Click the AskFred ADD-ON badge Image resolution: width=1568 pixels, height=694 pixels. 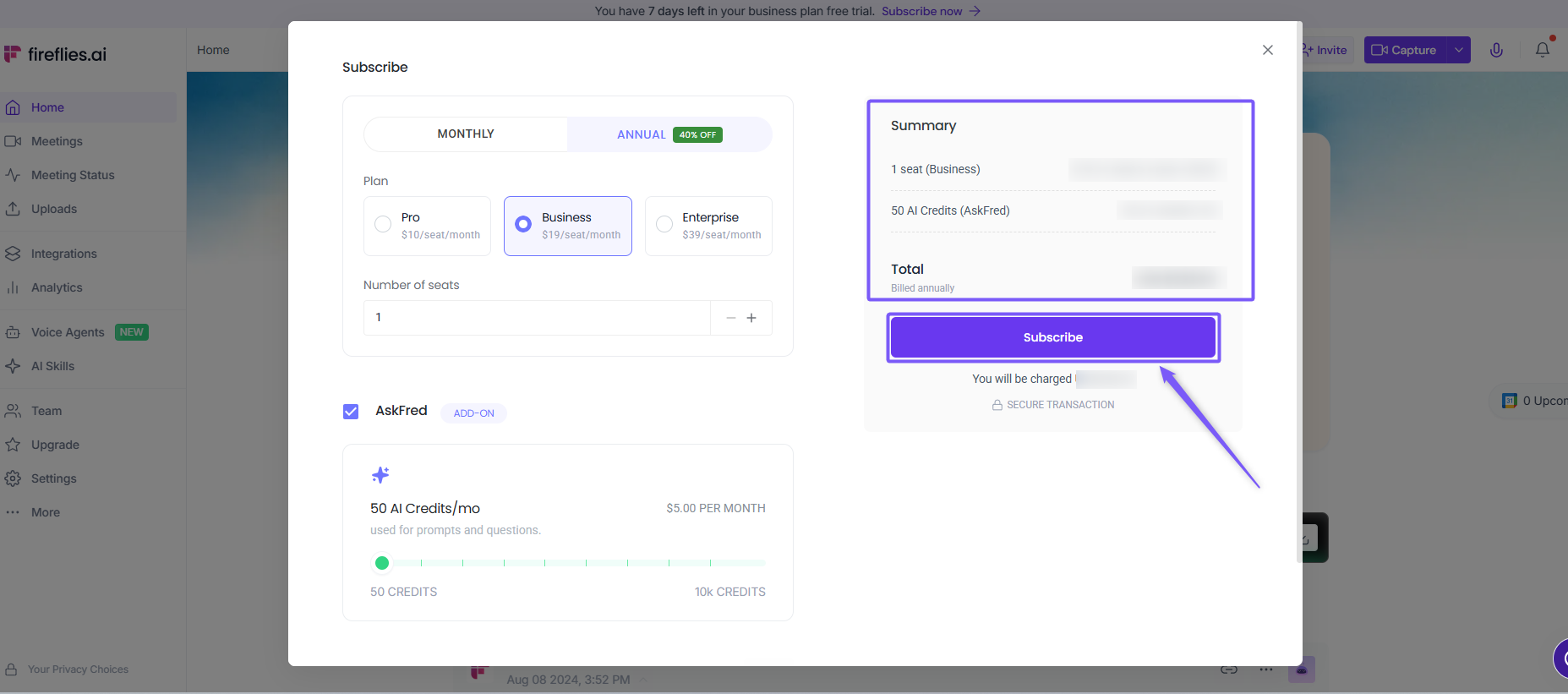coord(474,413)
